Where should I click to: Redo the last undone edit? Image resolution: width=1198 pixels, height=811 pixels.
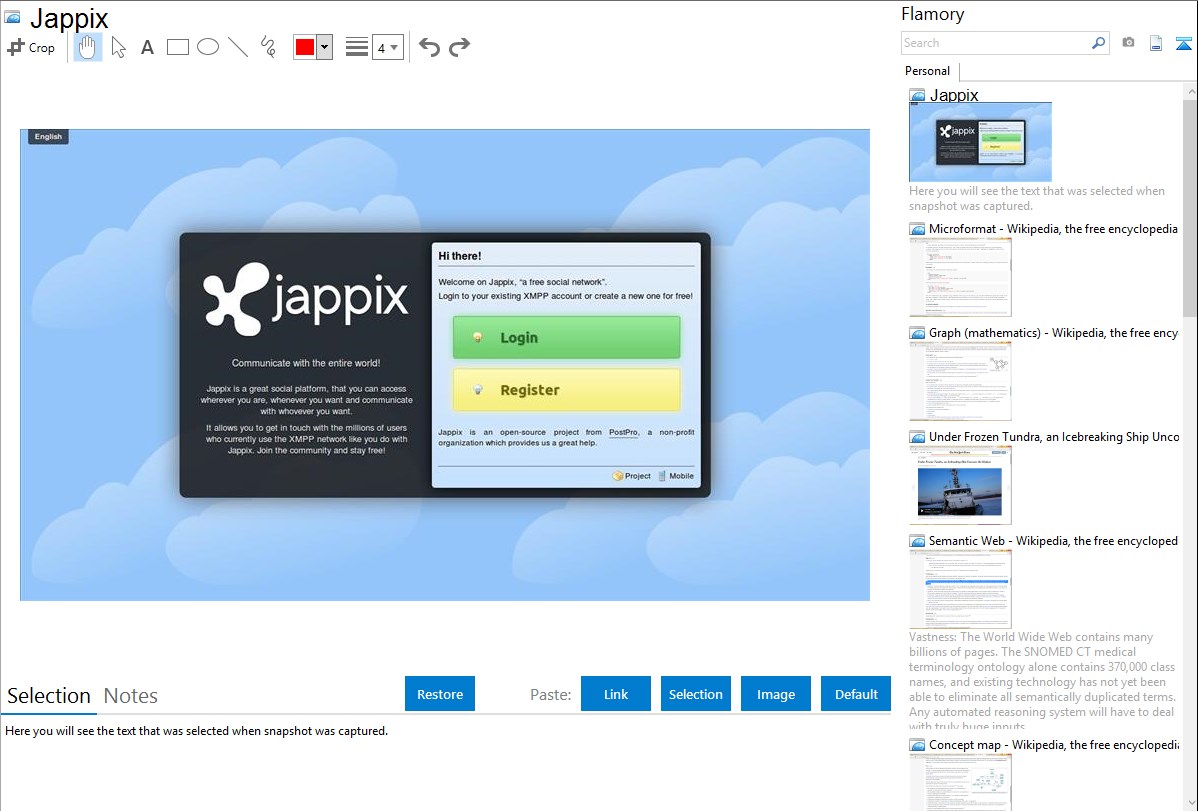(x=460, y=47)
